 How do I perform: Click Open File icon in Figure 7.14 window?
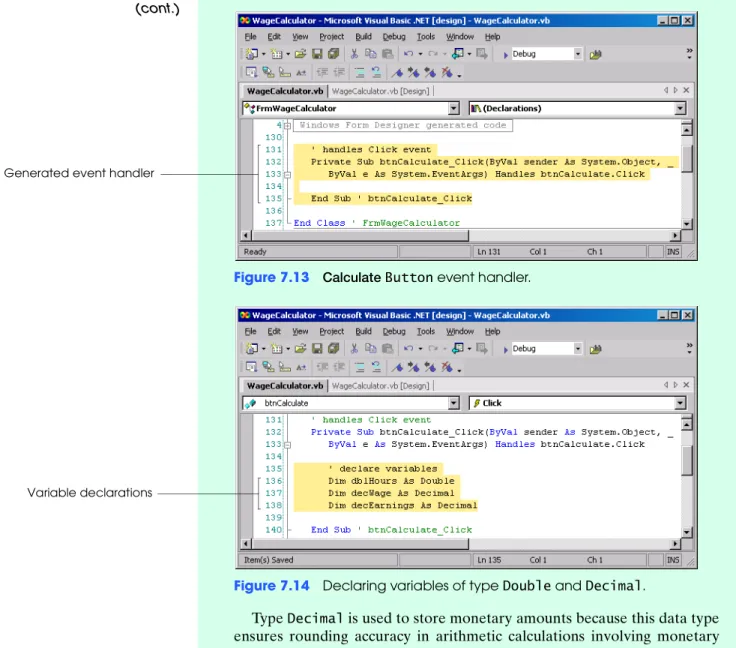click(300, 349)
